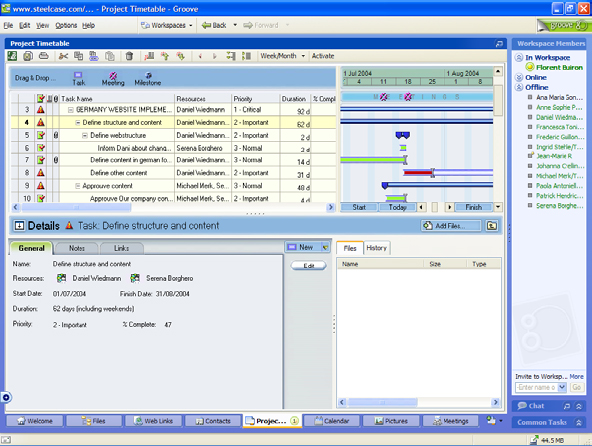Toggle completion checkbox for Define webstructure row
The image size is (592, 446).
point(41,135)
